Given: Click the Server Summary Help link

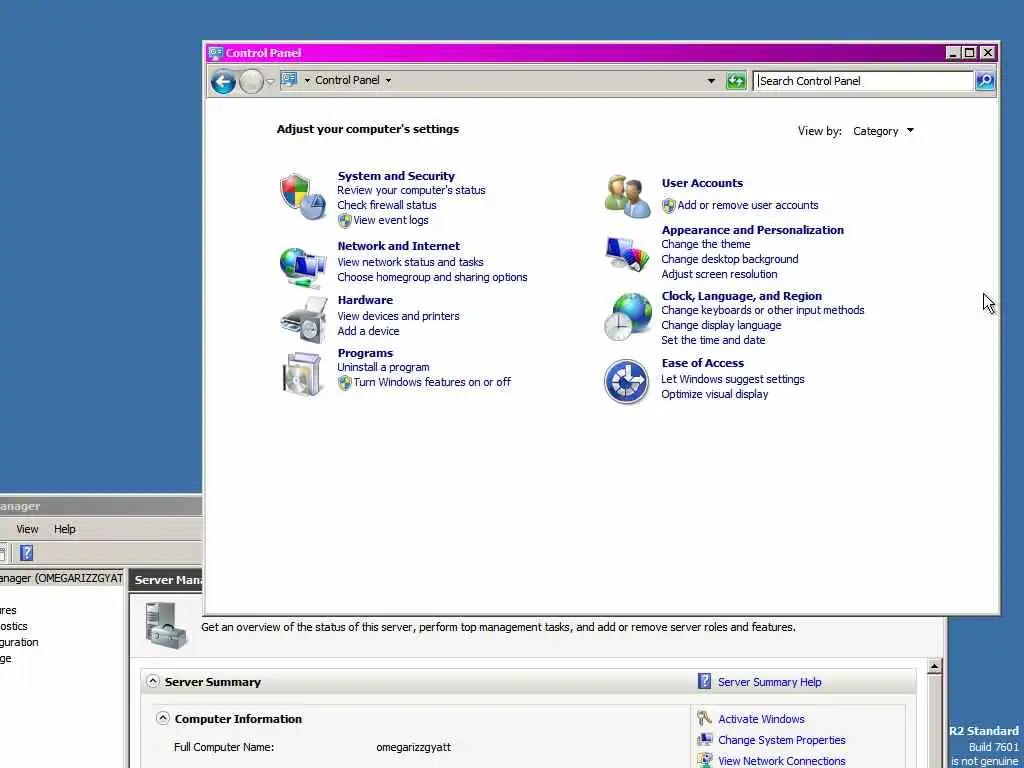Looking at the screenshot, I should point(769,682).
